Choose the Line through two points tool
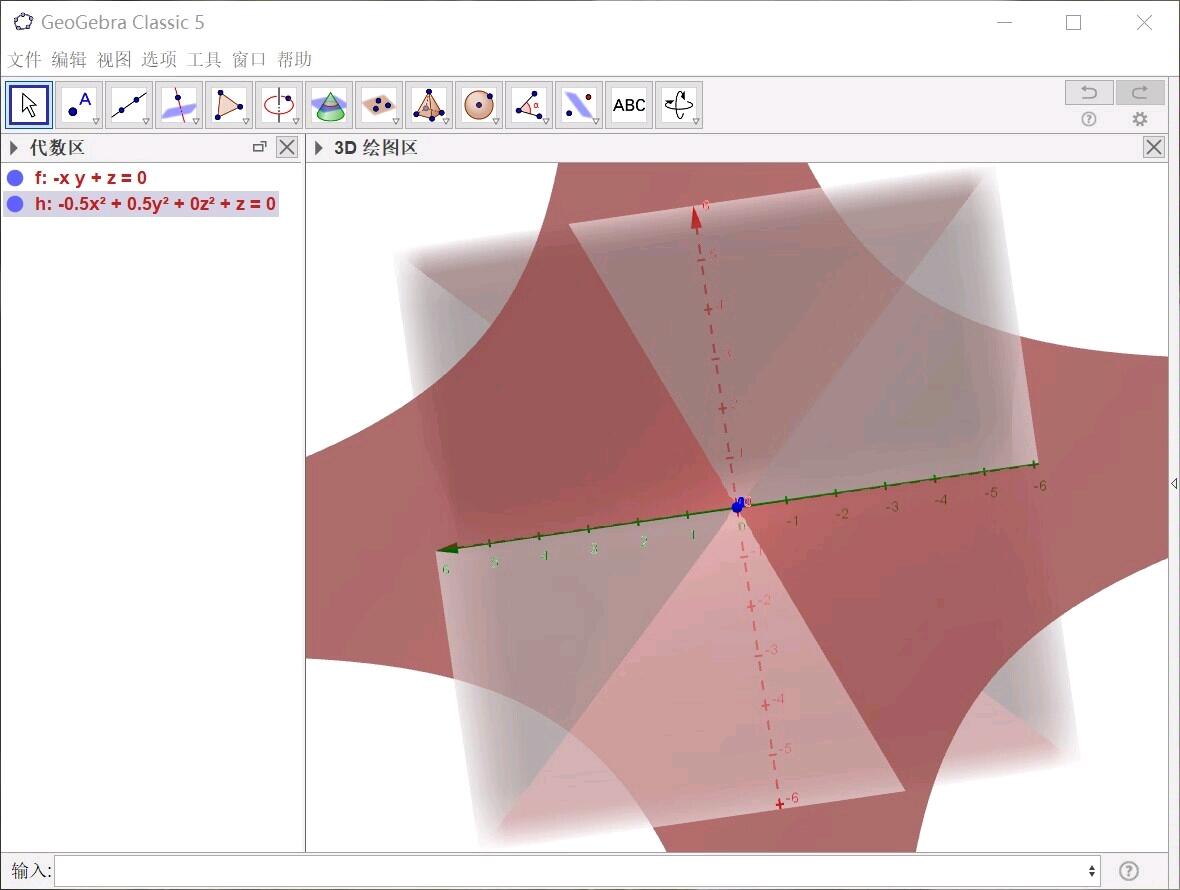Viewport: 1180px width, 890px height. coord(129,105)
